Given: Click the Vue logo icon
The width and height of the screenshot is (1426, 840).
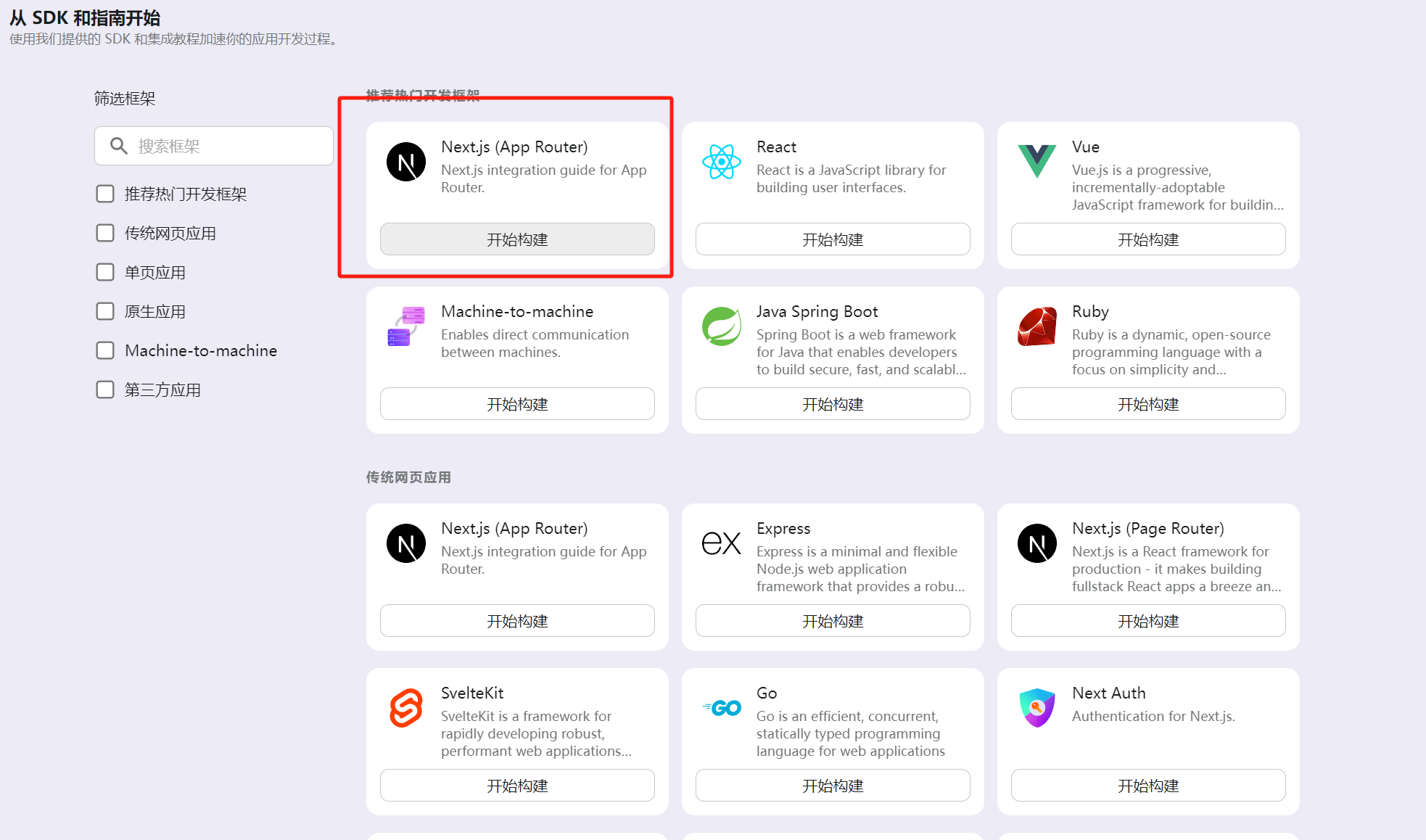Looking at the screenshot, I should click(x=1037, y=161).
